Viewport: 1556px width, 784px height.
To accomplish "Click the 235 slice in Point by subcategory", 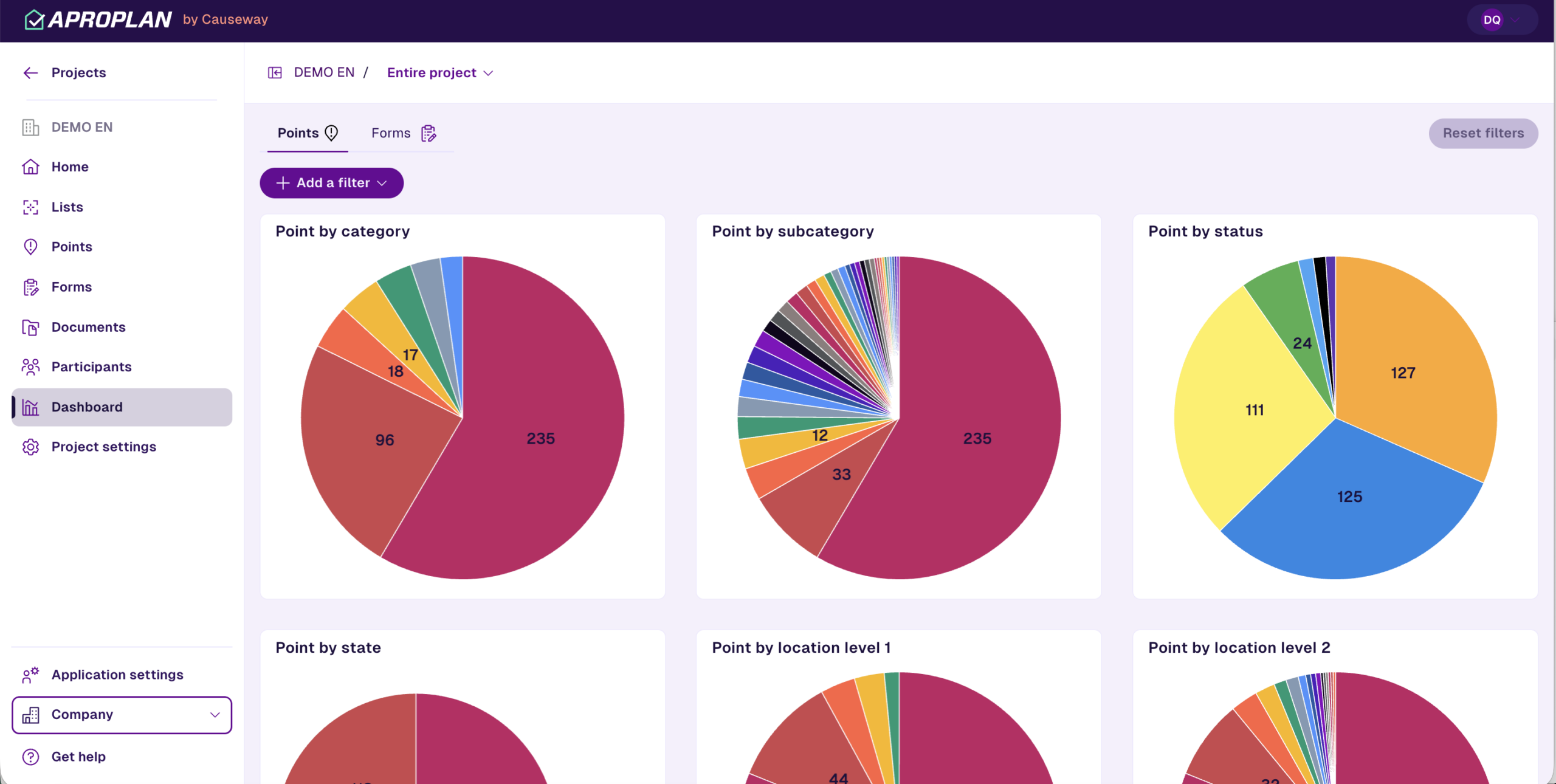I will 977,438.
